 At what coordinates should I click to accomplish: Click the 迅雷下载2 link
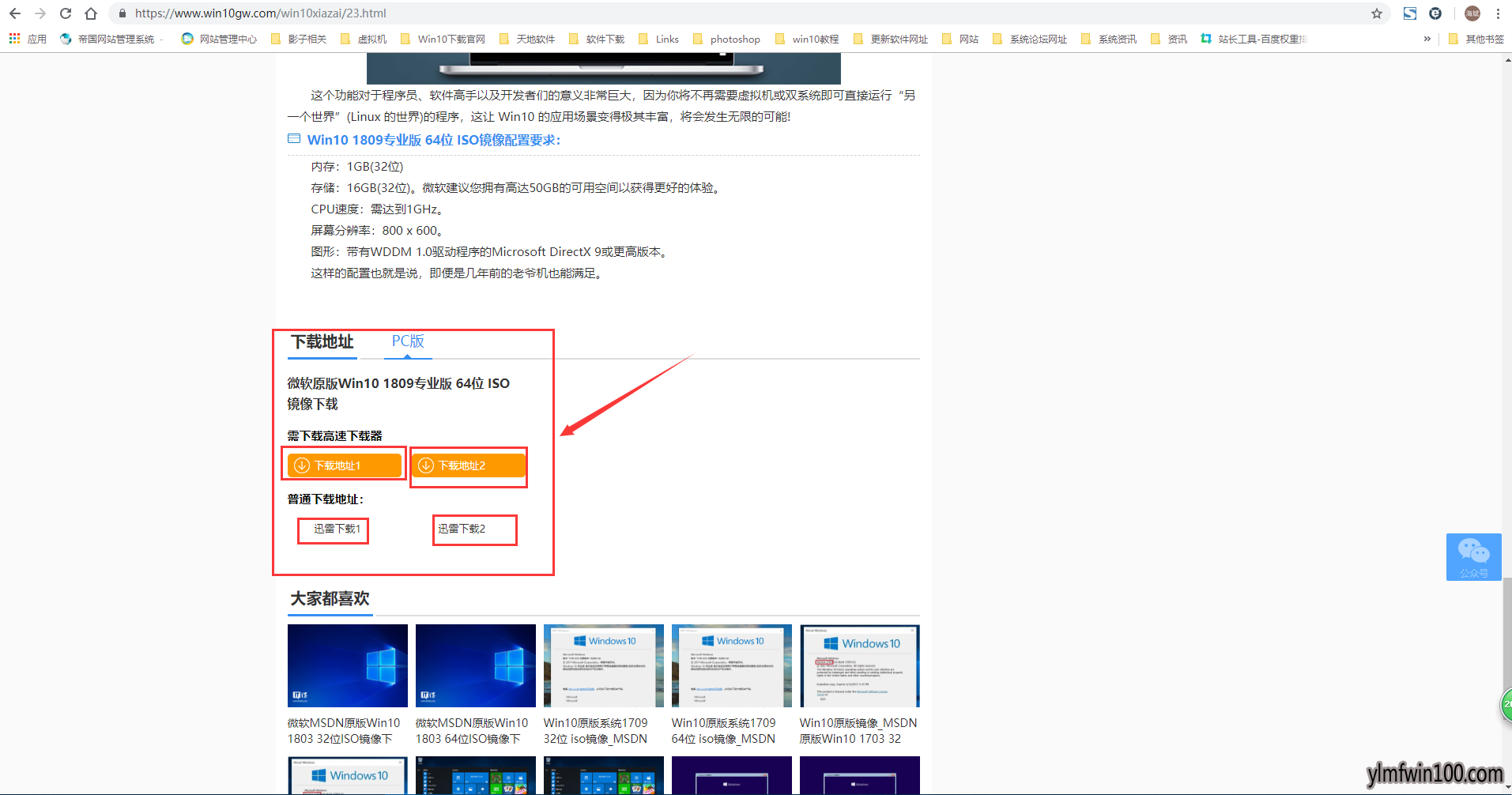[462, 529]
